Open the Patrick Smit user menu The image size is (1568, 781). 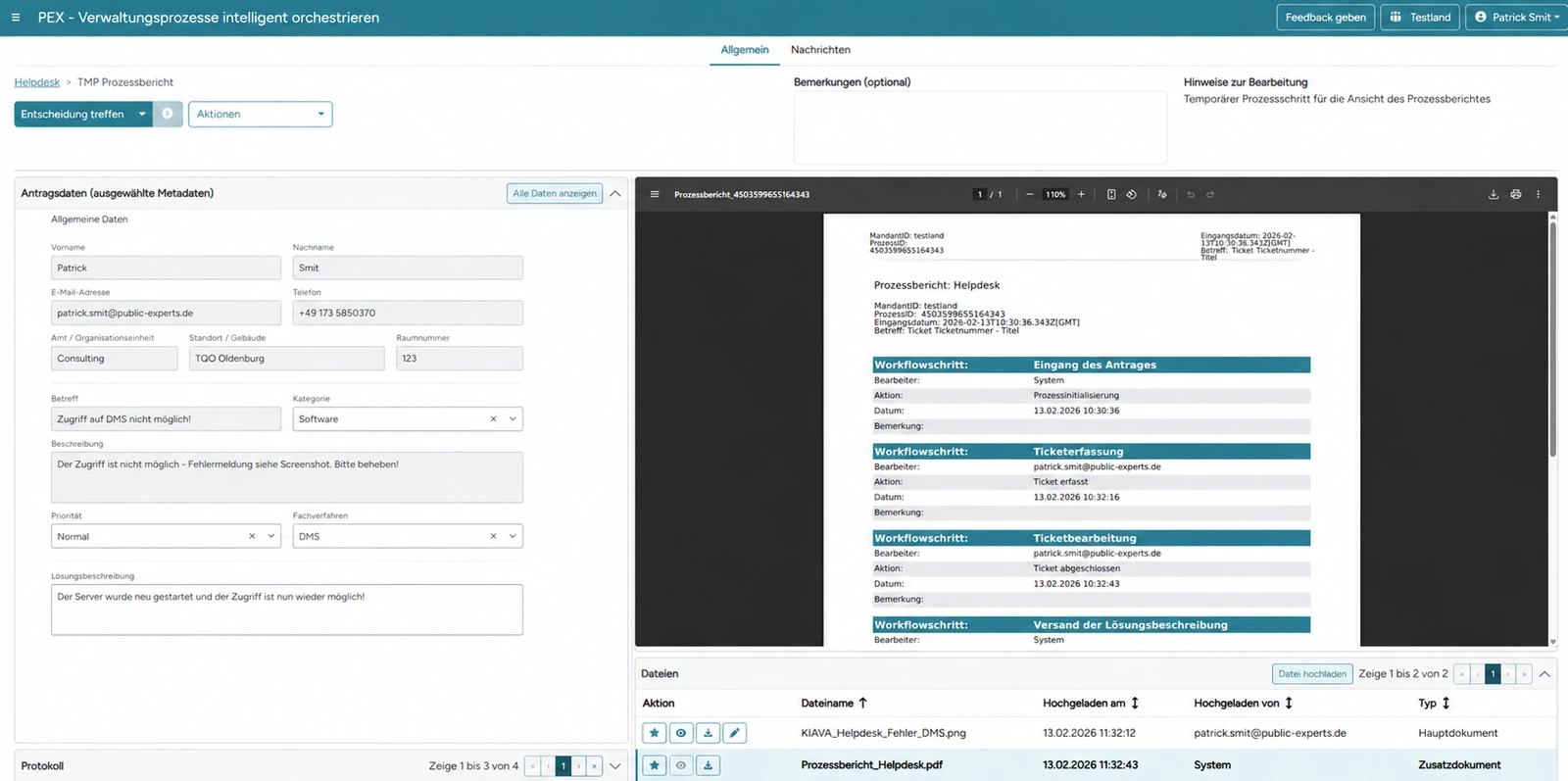click(x=1516, y=17)
